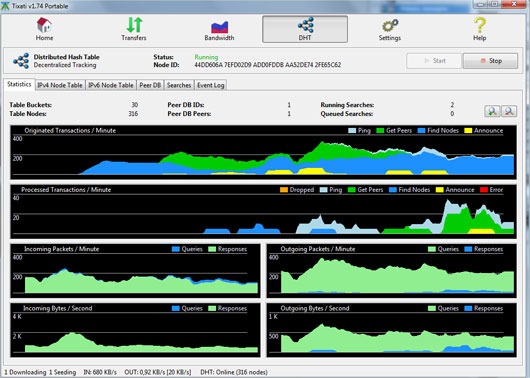
Task: Open the Help section
Action: point(479,29)
